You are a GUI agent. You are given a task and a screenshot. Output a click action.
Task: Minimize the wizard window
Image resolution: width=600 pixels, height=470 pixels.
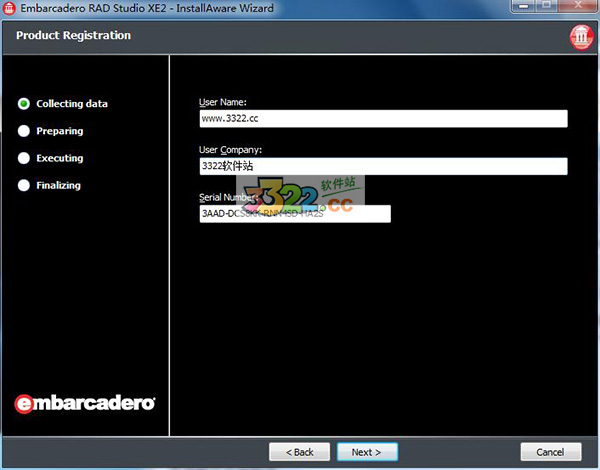pos(523,6)
